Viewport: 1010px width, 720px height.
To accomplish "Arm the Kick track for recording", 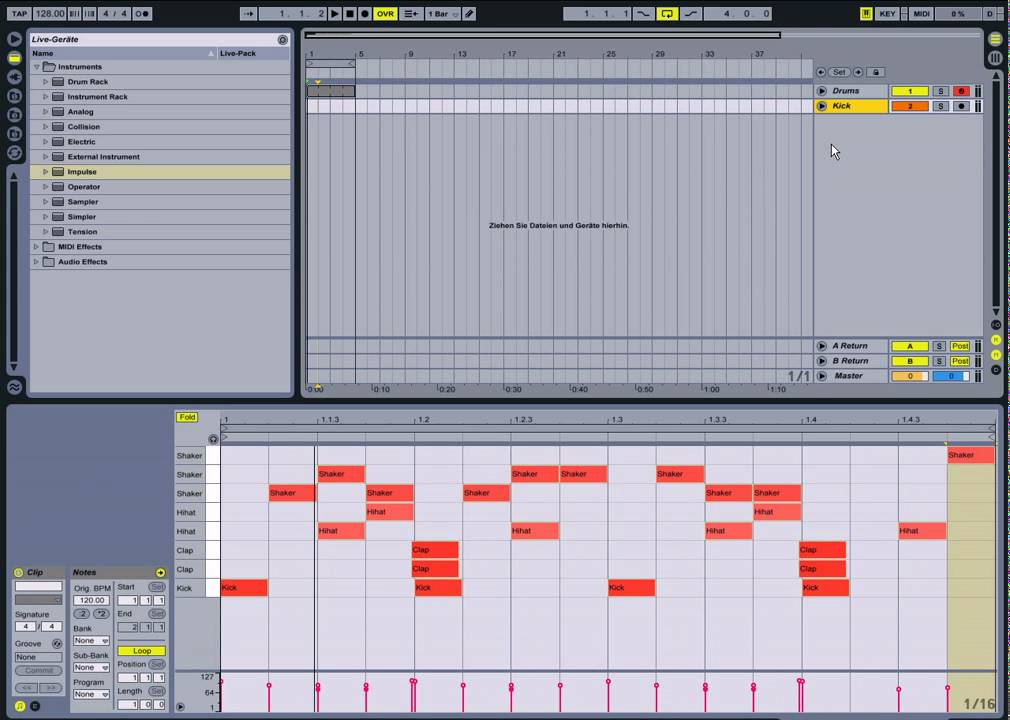I will click(x=961, y=106).
